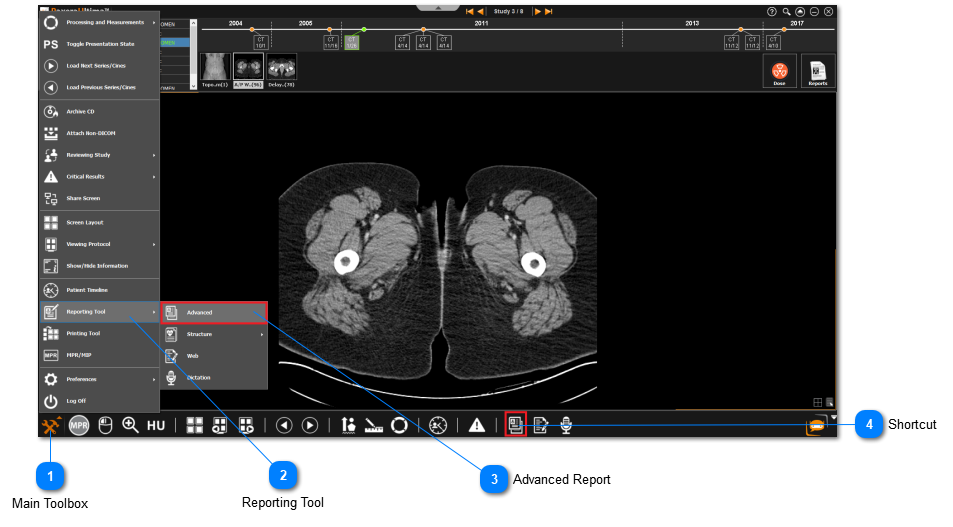
Task: Activate the HU measurement tool
Action: click(156, 425)
